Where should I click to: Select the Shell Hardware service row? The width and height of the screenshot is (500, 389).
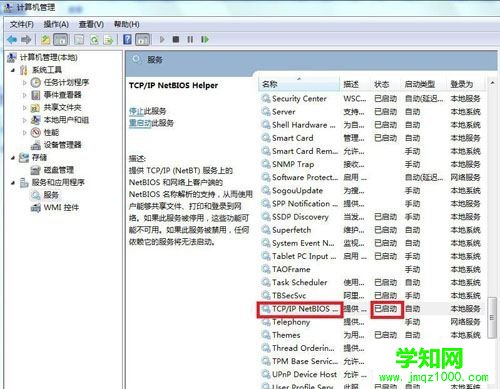point(371,125)
